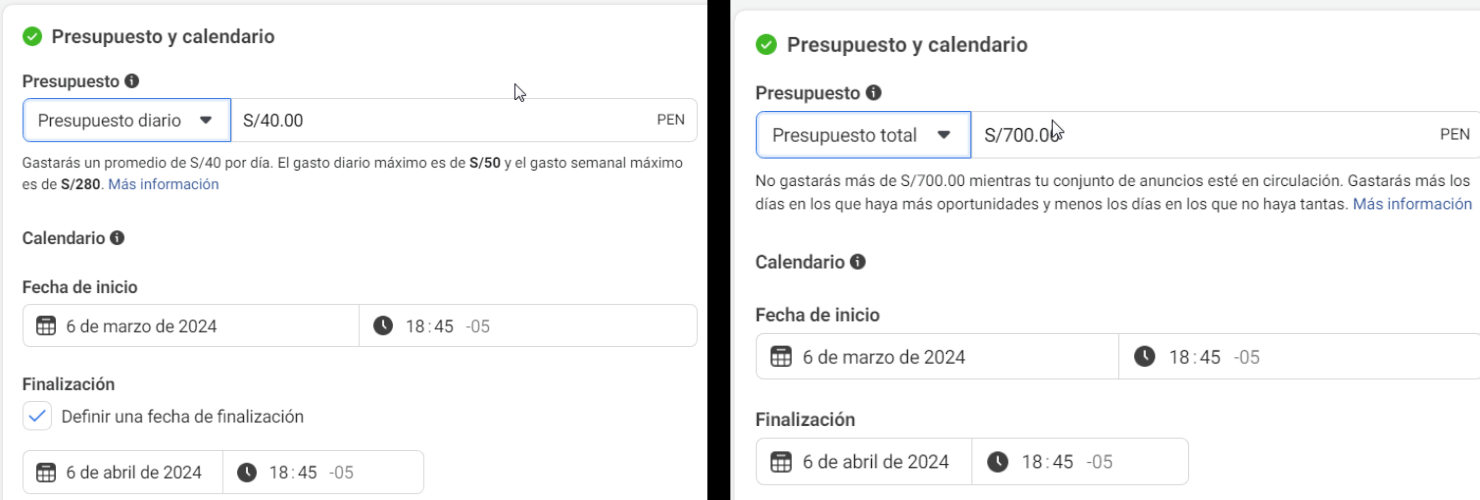Click the S/40.00 budget amount field
The image size is (1480, 500).
440,120
